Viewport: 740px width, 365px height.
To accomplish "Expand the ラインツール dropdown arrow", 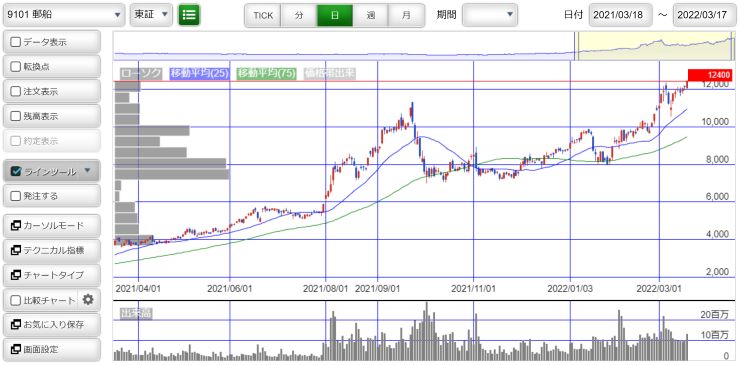I will (x=87, y=170).
